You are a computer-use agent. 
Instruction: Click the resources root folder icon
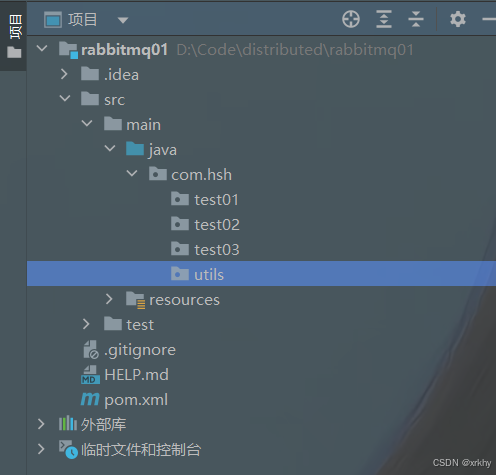point(135,300)
